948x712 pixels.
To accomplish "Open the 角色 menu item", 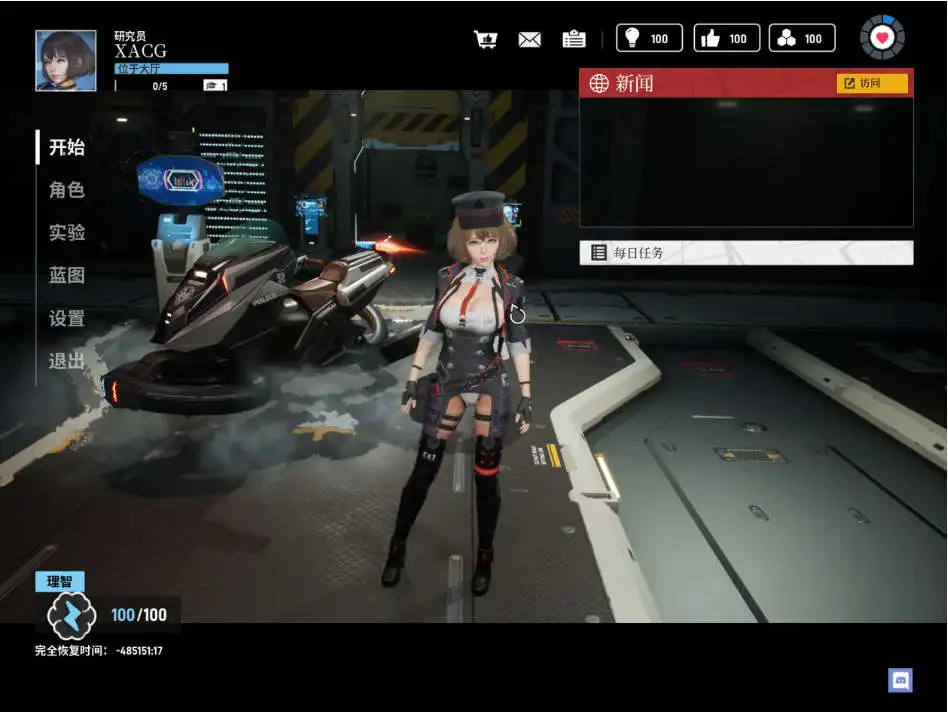I will [x=67, y=190].
